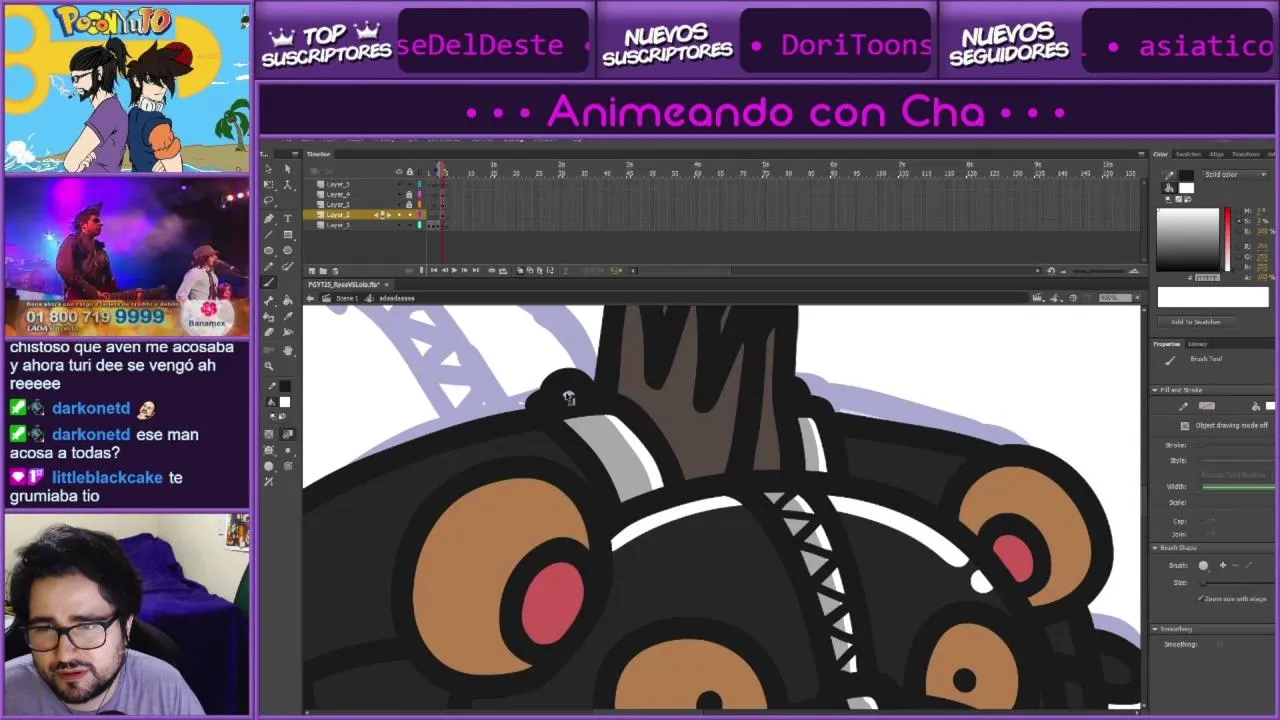Go to first frame of timeline
This screenshot has width=1280, height=720.
[x=433, y=270]
